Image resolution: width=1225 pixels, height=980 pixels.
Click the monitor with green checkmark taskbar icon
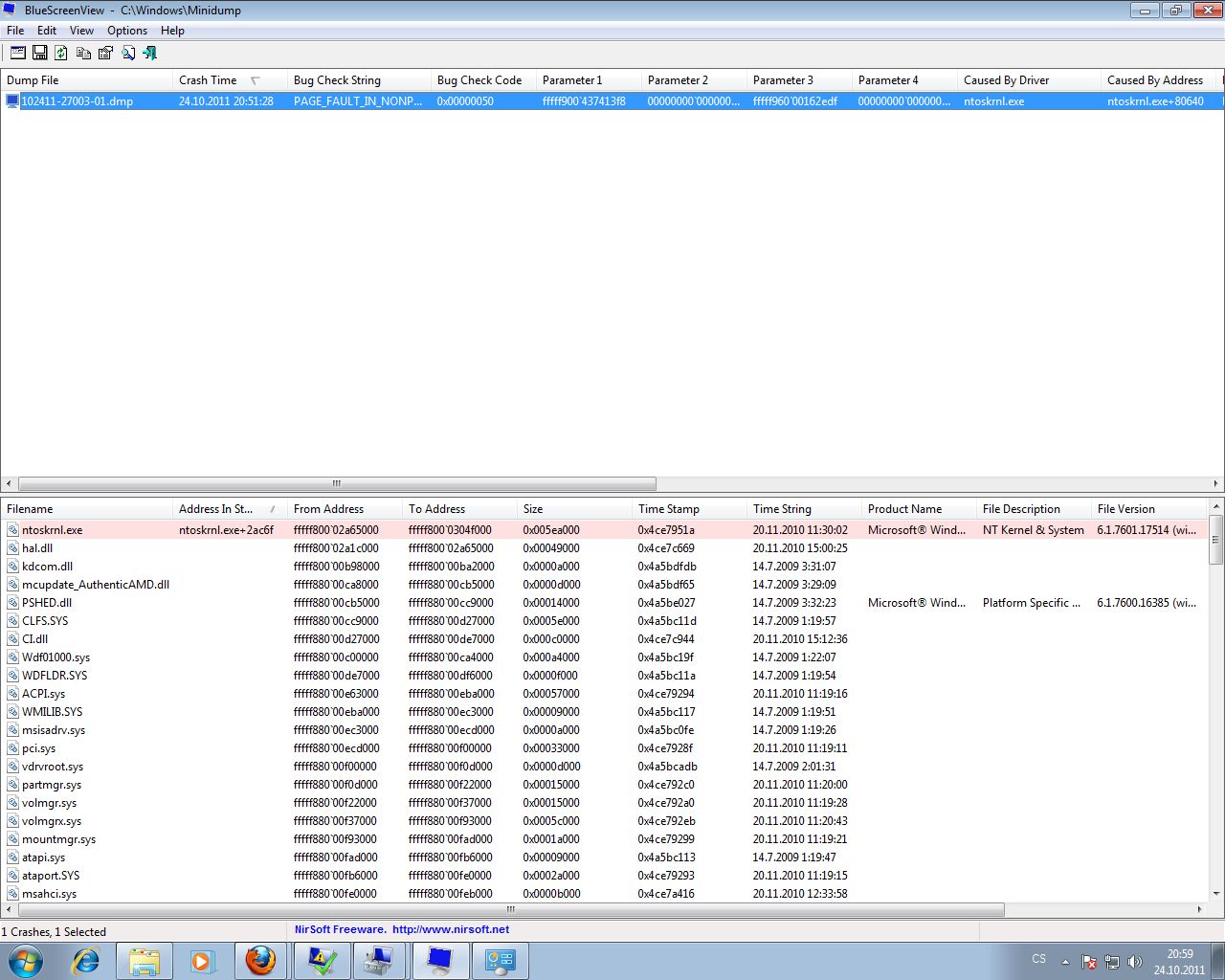(x=323, y=961)
